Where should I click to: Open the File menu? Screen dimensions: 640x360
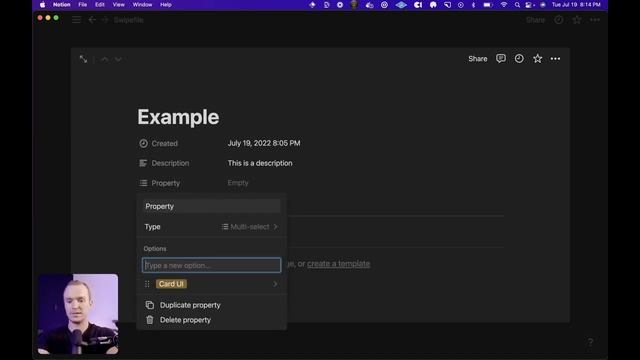pyautogui.click(x=82, y=5)
